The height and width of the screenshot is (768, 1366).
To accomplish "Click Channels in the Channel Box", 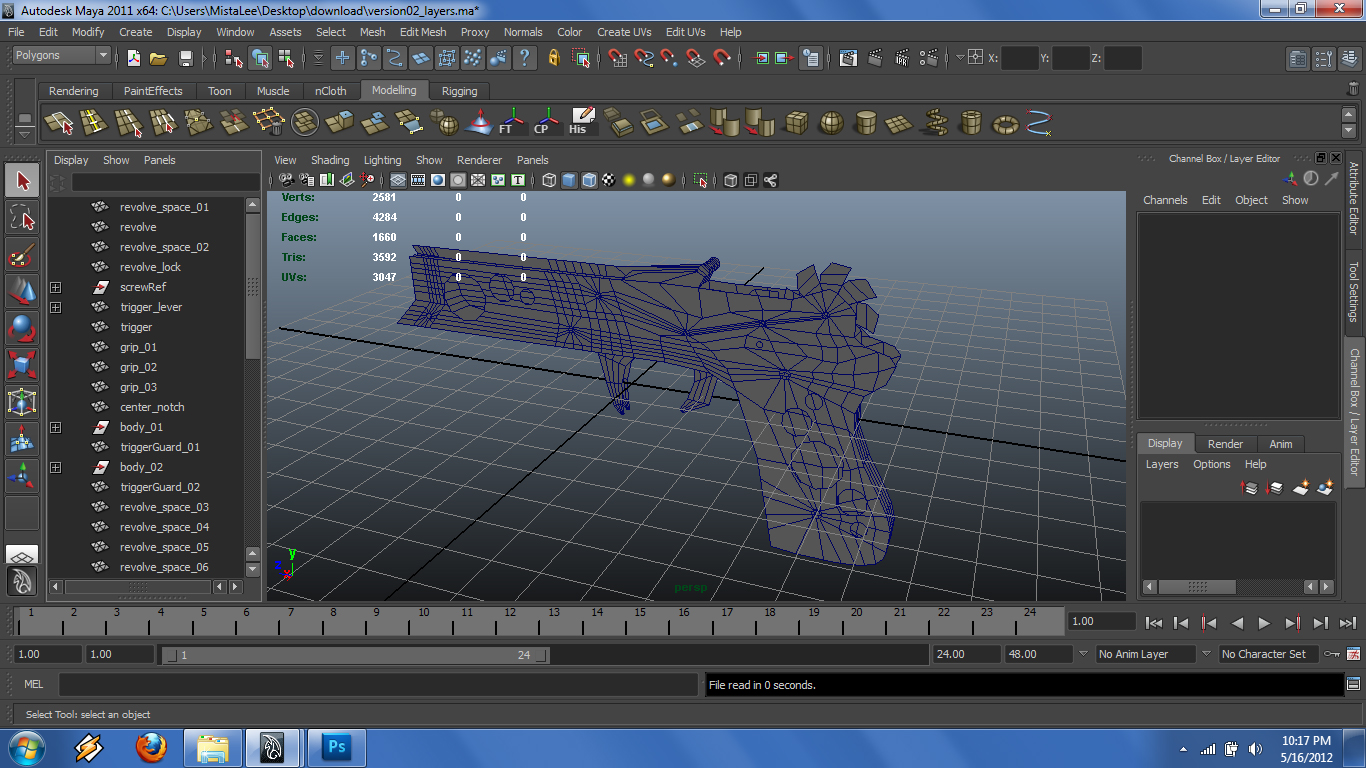I will point(1165,200).
